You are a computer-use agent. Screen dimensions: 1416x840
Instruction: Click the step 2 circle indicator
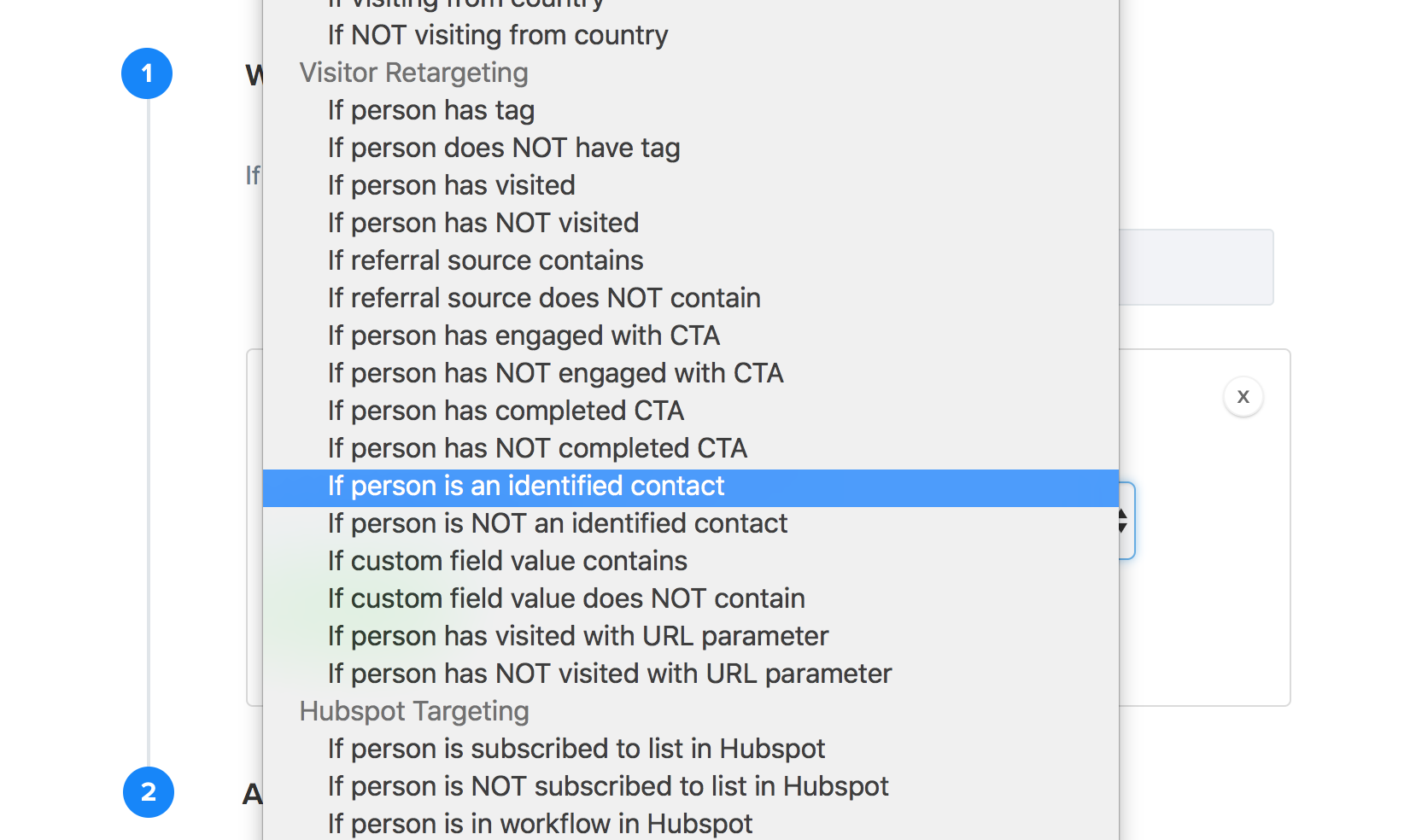point(149,792)
